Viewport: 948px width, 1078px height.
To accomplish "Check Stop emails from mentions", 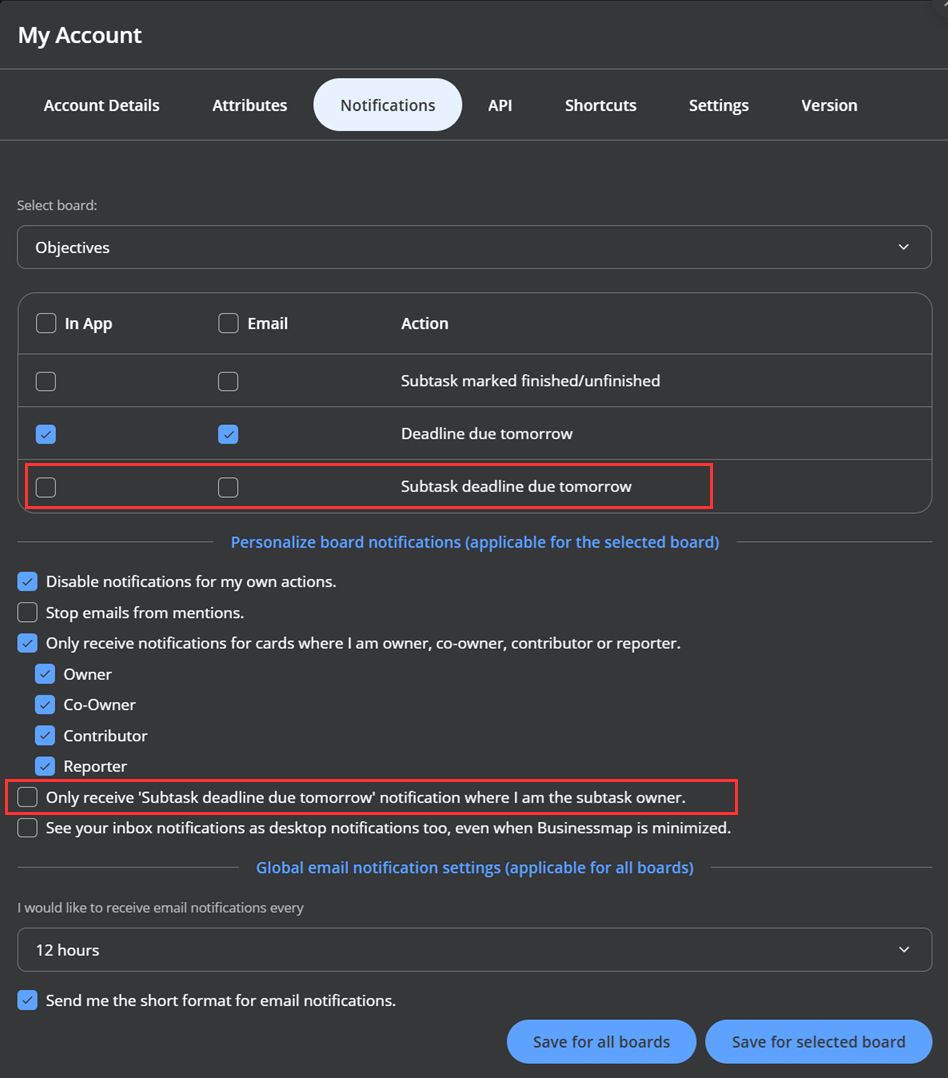I will 27,612.
